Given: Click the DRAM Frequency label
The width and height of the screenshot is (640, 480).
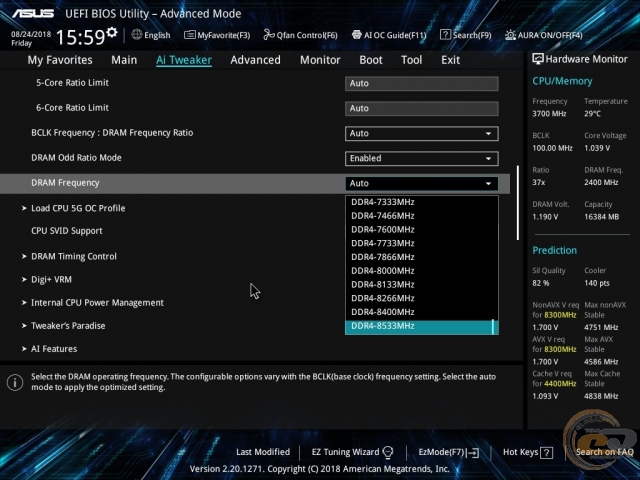Looking at the screenshot, I should 65,183.
